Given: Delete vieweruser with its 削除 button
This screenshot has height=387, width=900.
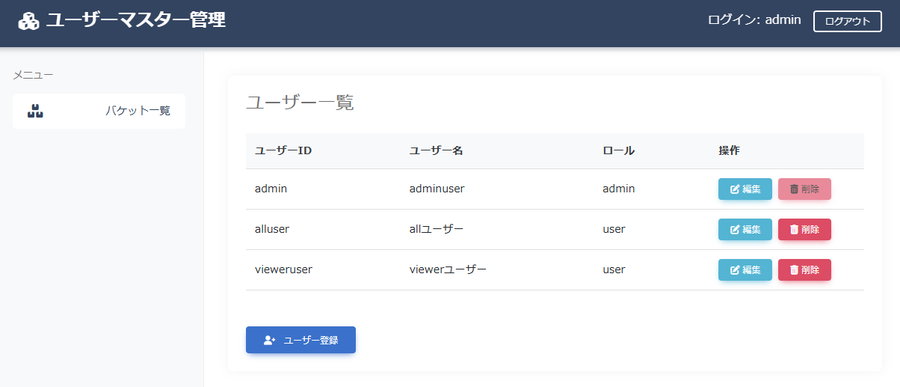Looking at the screenshot, I should [804, 270].
